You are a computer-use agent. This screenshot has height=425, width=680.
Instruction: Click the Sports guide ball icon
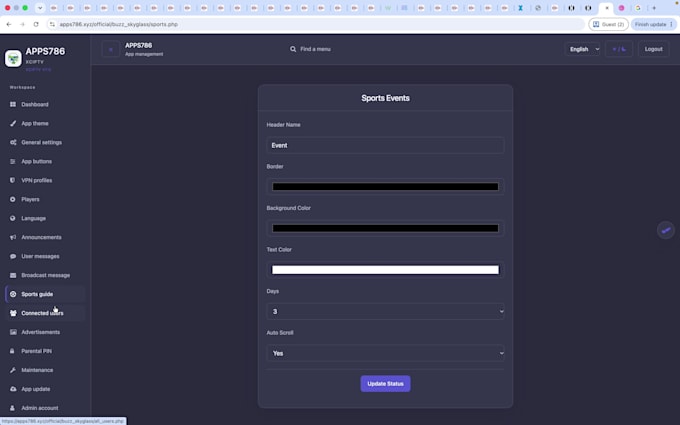coord(13,294)
